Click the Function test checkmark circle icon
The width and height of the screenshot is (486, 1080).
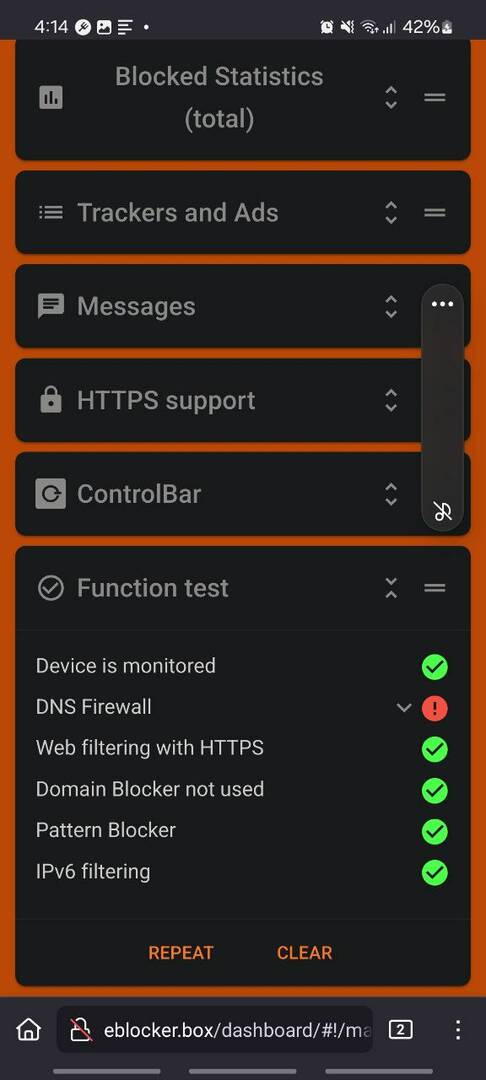click(x=50, y=588)
